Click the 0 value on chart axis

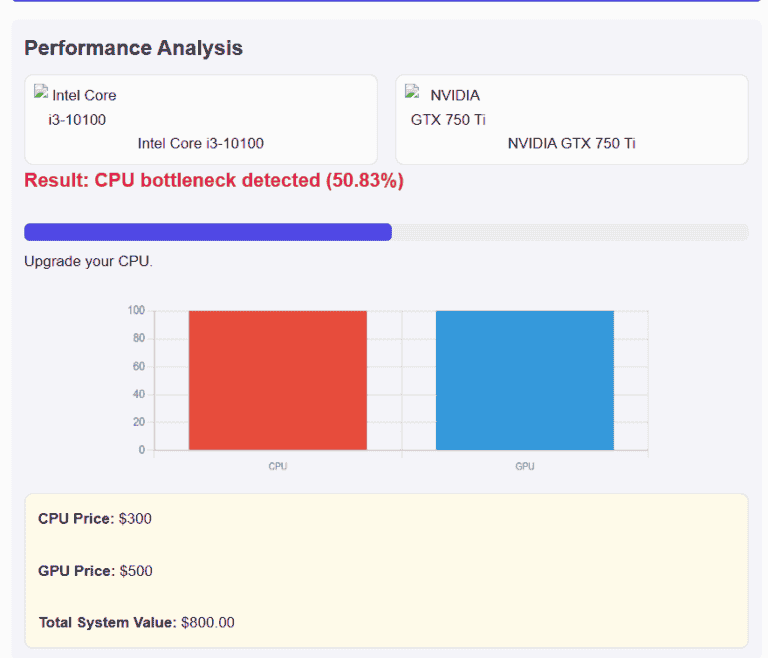(x=141, y=450)
